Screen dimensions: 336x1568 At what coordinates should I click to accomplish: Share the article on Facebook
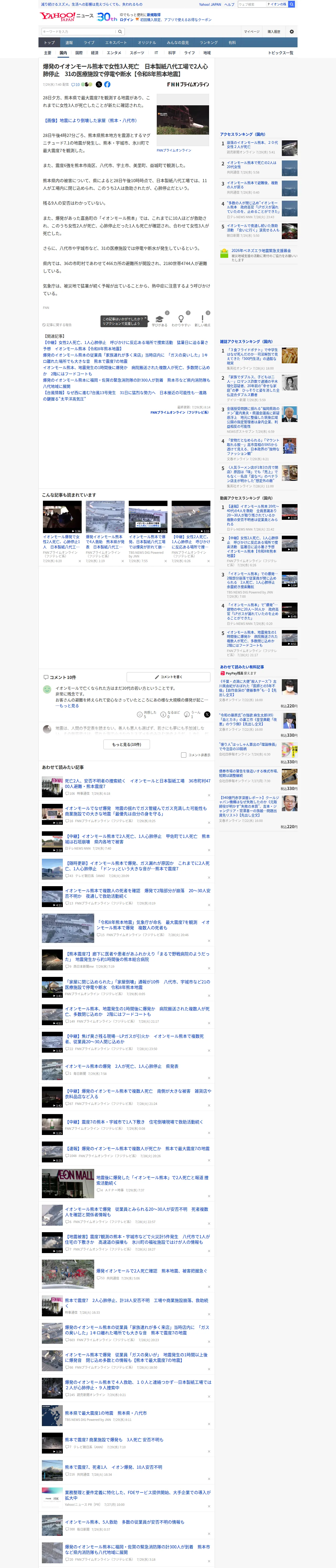click(x=107, y=85)
